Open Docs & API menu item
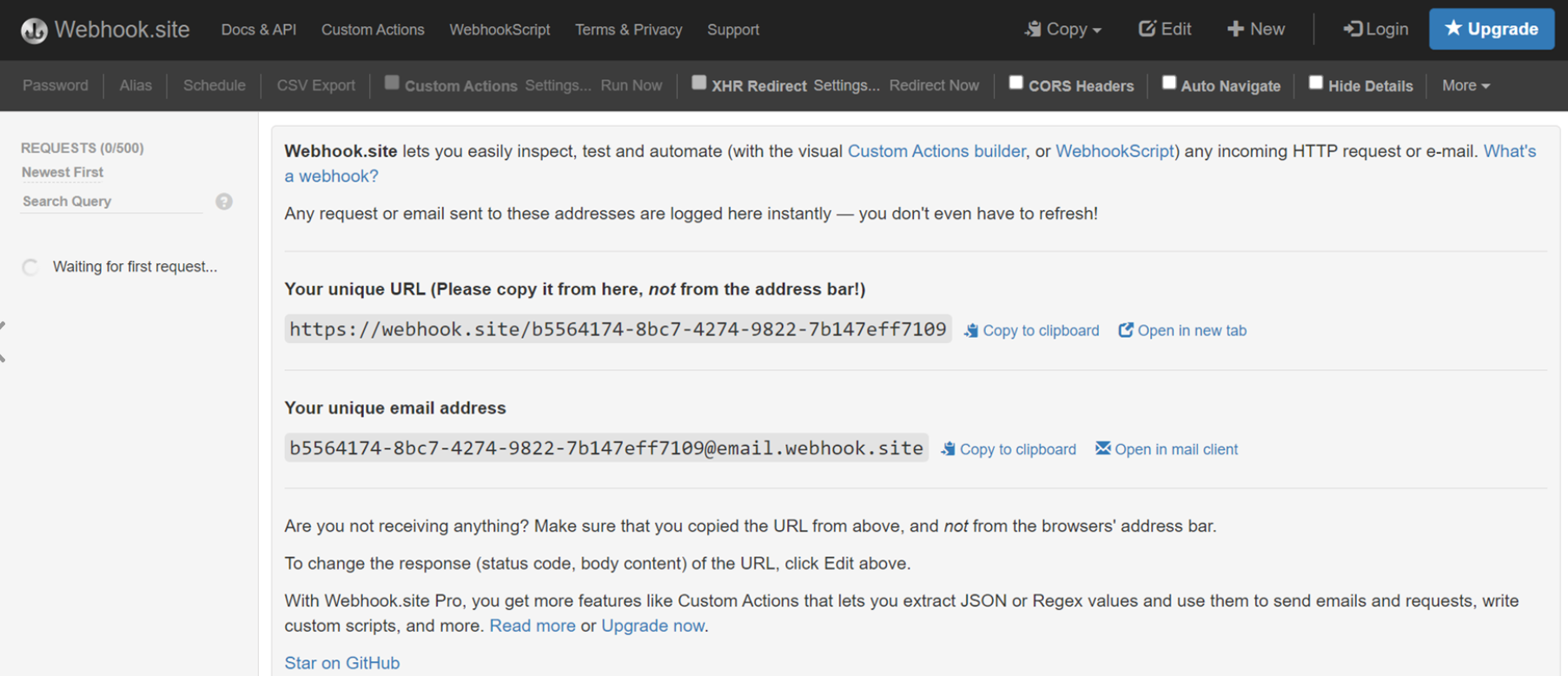Viewport: 1568px width, 676px height. coord(259,30)
